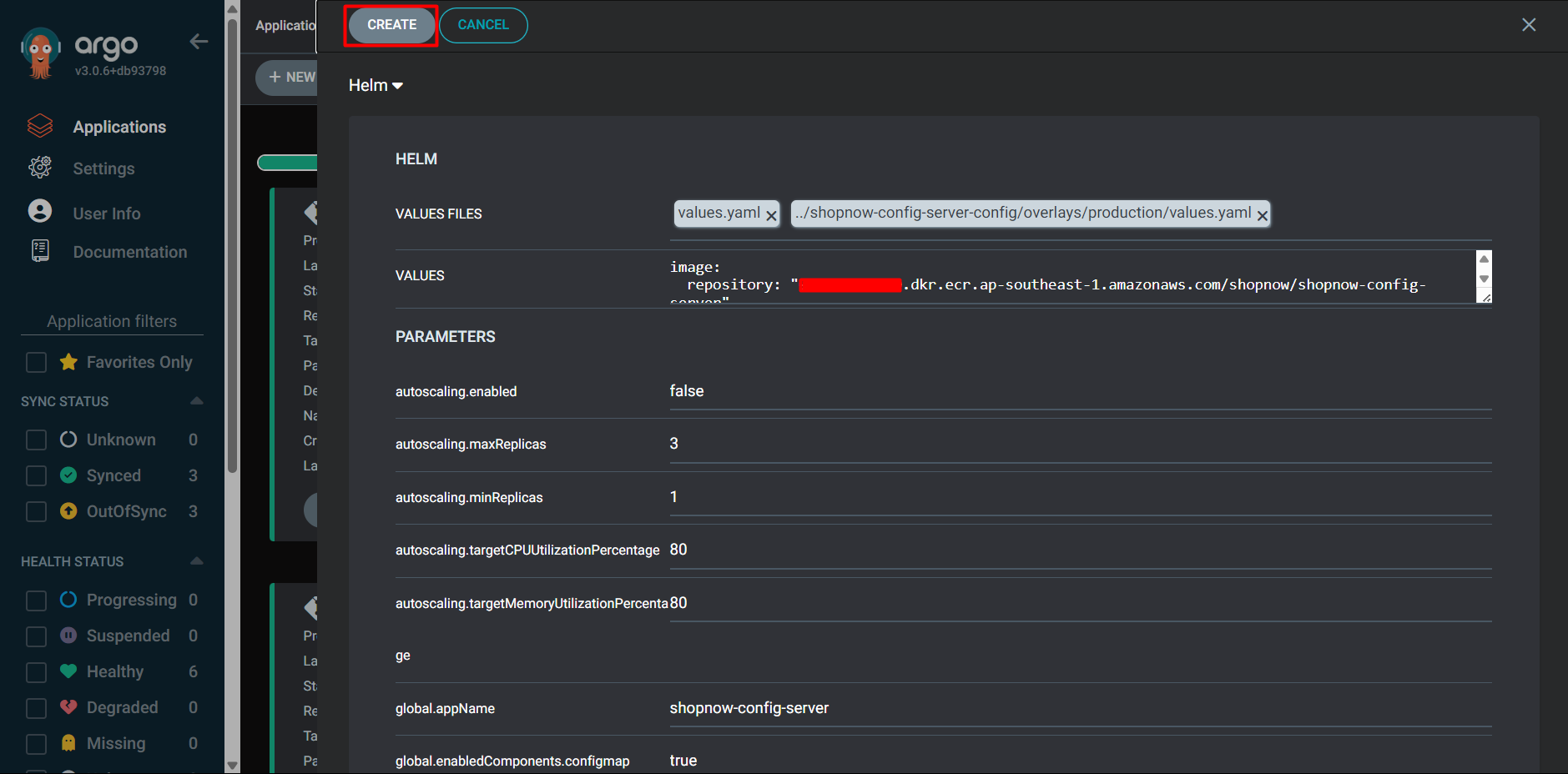Open the Documentation icon in sidebar
The width and height of the screenshot is (1568, 774).
click(39, 250)
